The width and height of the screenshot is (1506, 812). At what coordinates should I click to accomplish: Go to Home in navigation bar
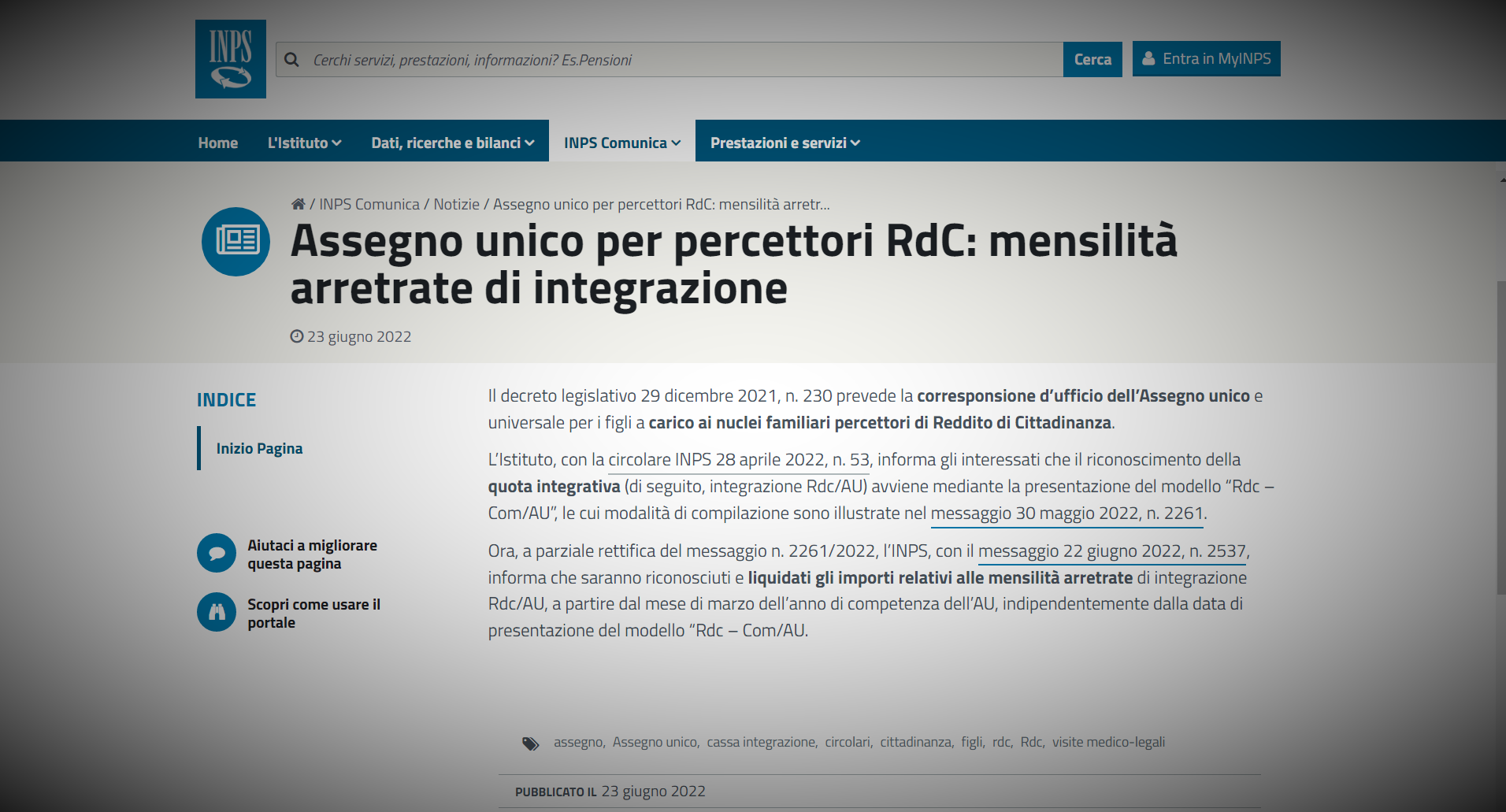[x=218, y=143]
